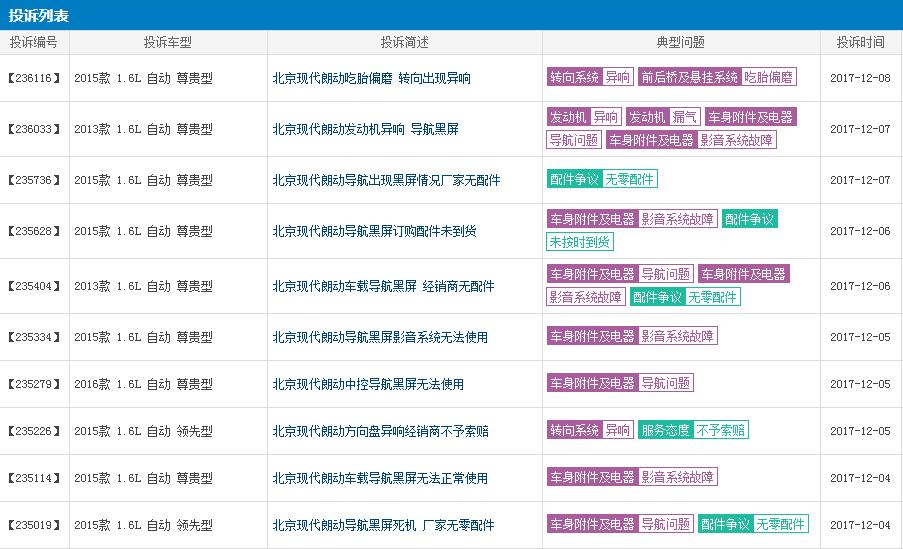Click 转向系统 异响 tag in row 235226
The height and width of the screenshot is (549, 903).
[x=590, y=430]
